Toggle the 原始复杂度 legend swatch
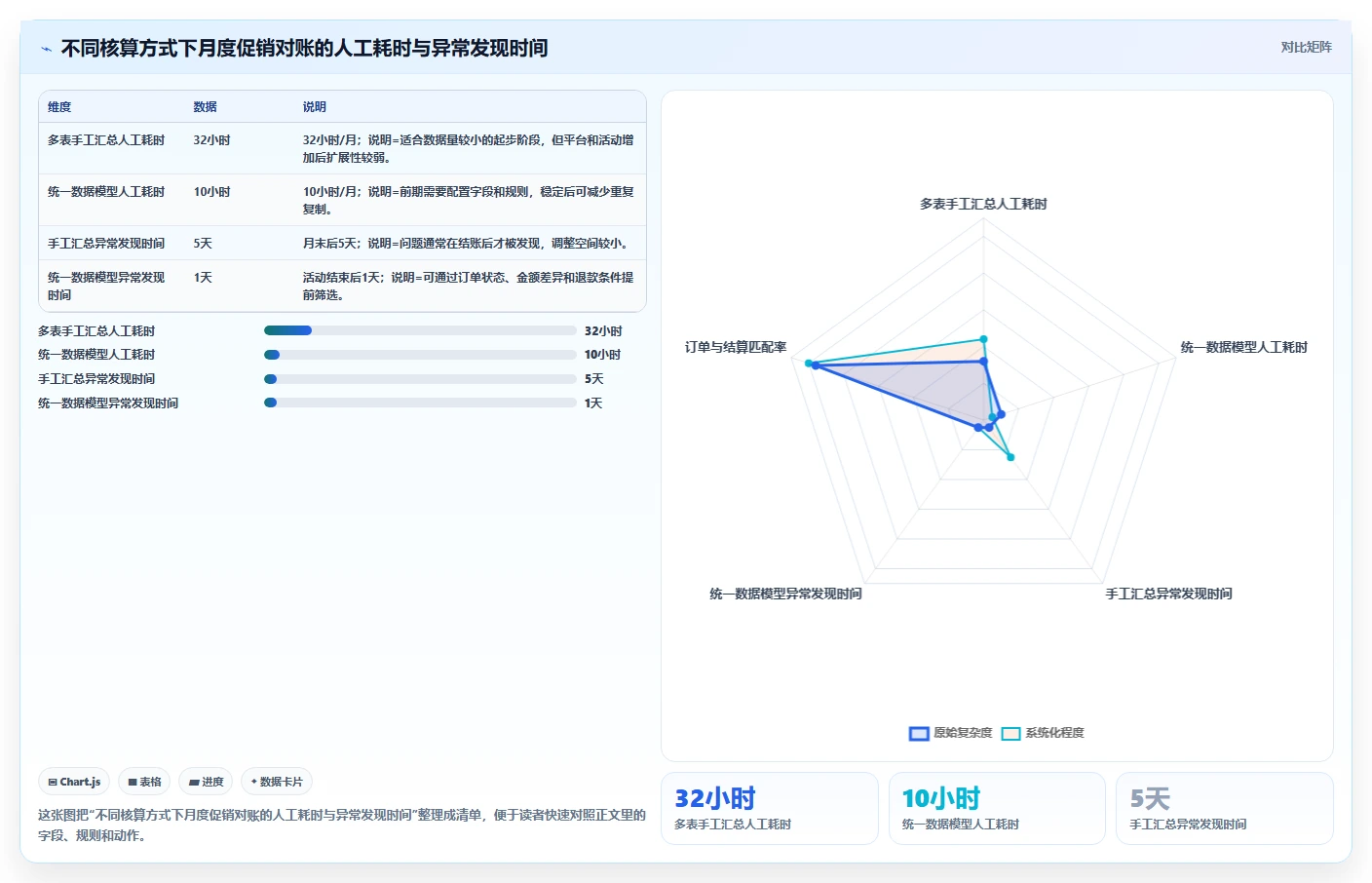This screenshot has width=1372, height=883. pos(919,733)
